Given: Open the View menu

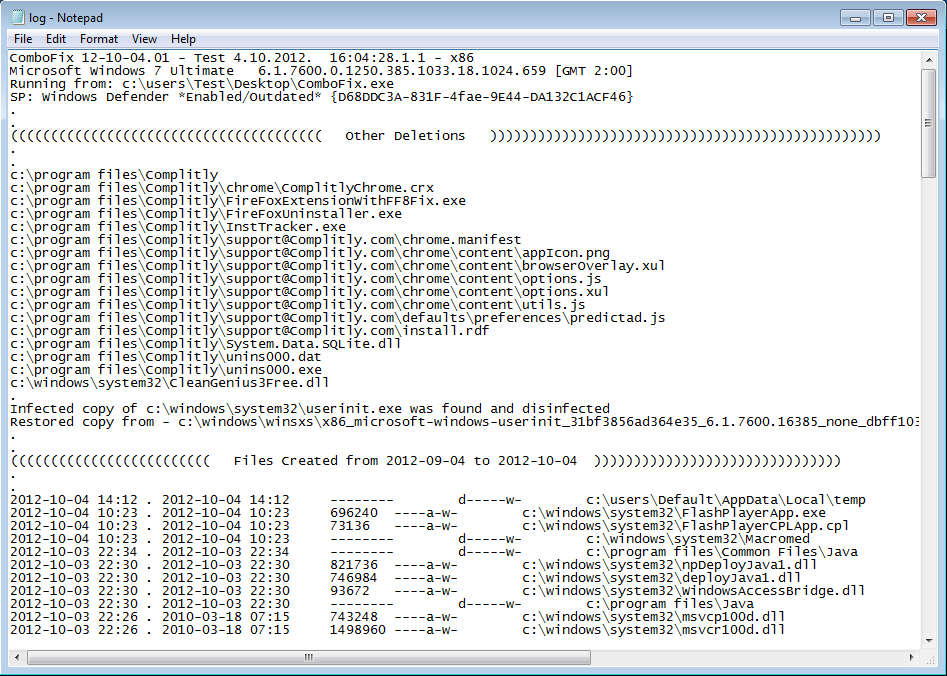Looking at the screenshot, I should 144,39.
